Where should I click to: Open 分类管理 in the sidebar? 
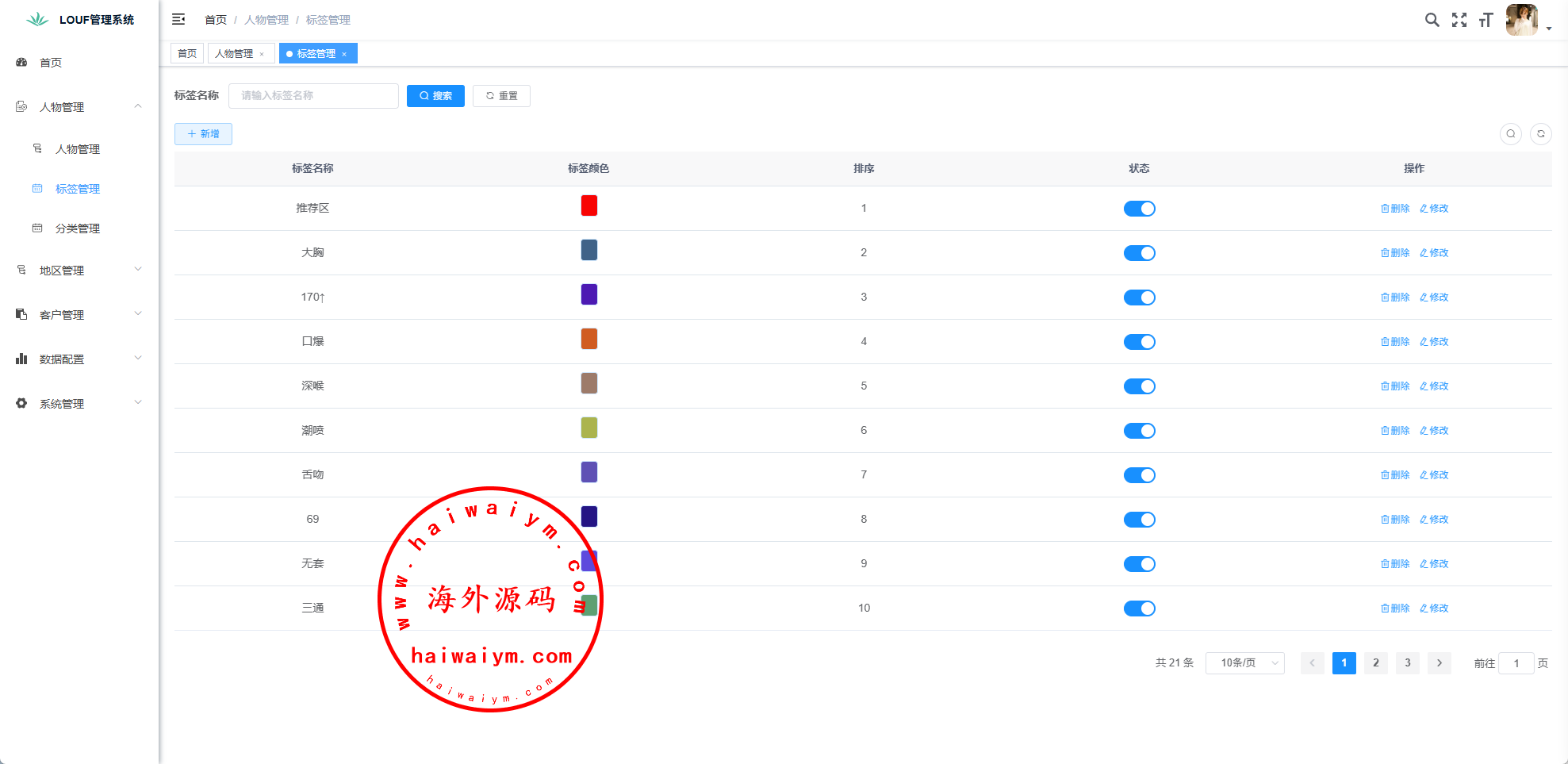pos(78,228)
